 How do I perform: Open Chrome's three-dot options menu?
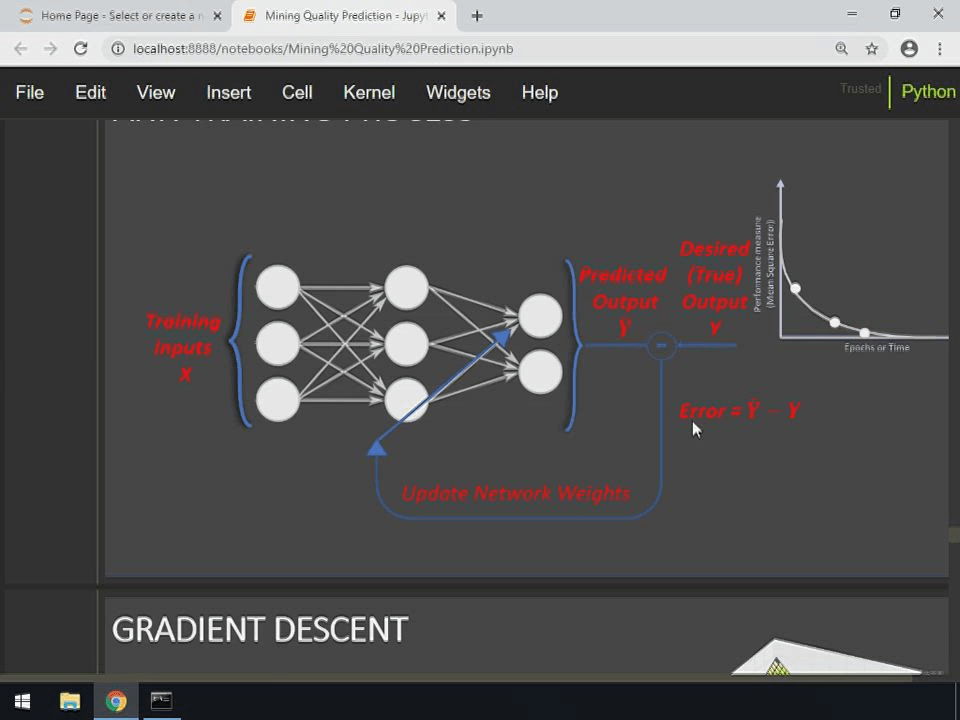click(x=940, y=48)
